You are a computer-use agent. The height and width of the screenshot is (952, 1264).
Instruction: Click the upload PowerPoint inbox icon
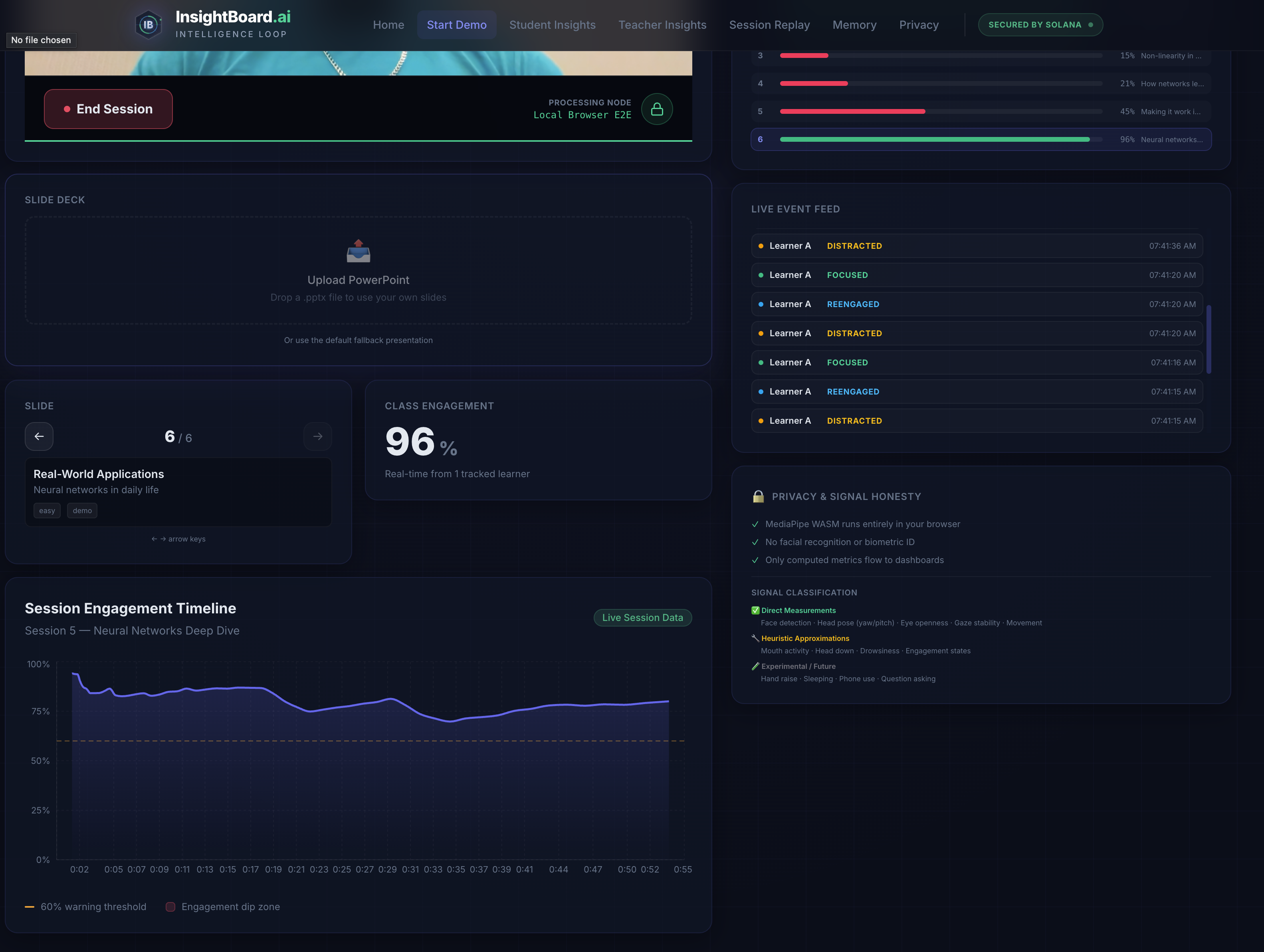(358, 252)
